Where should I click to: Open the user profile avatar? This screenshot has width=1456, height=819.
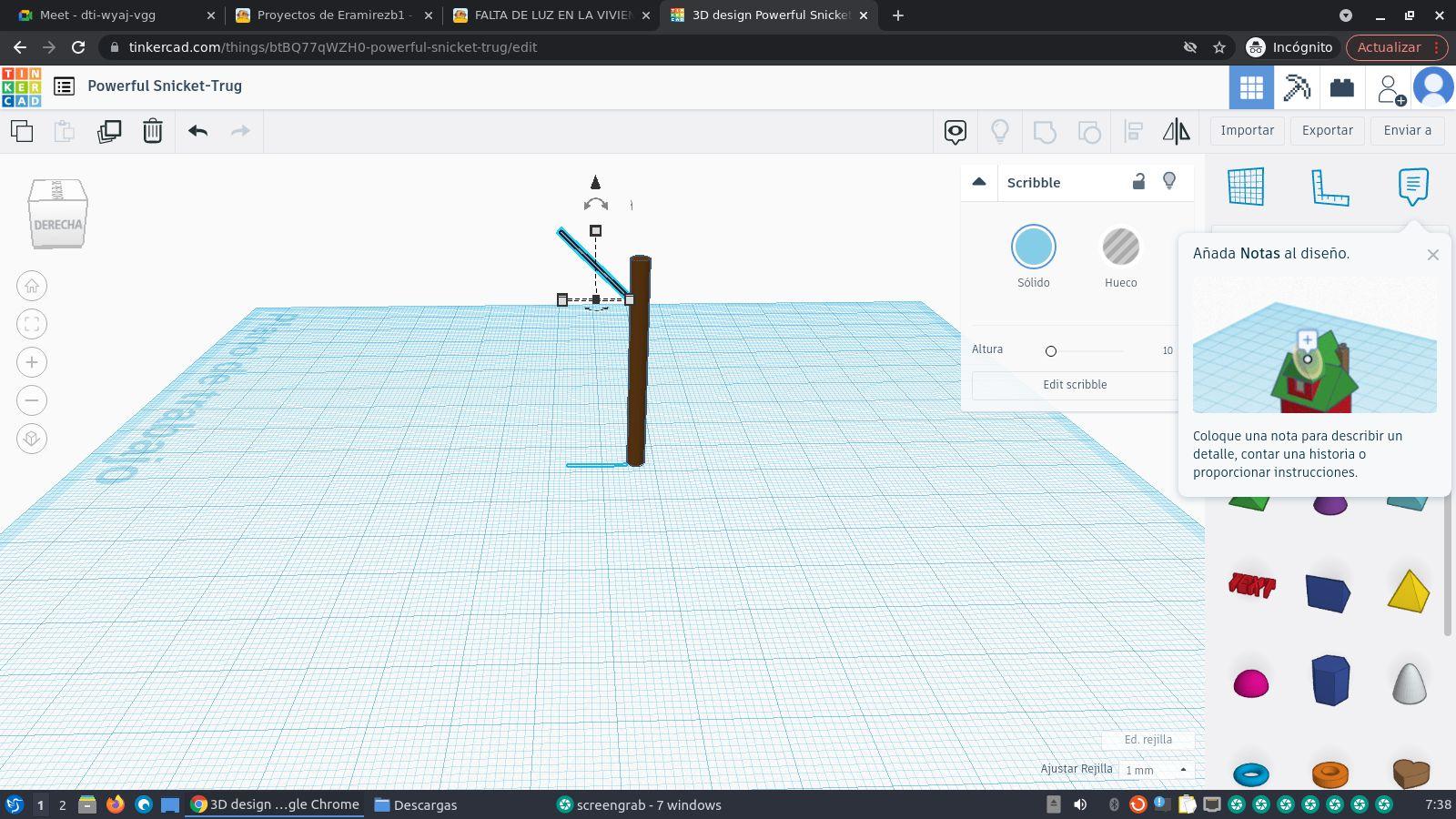(x=1433, y=87)
